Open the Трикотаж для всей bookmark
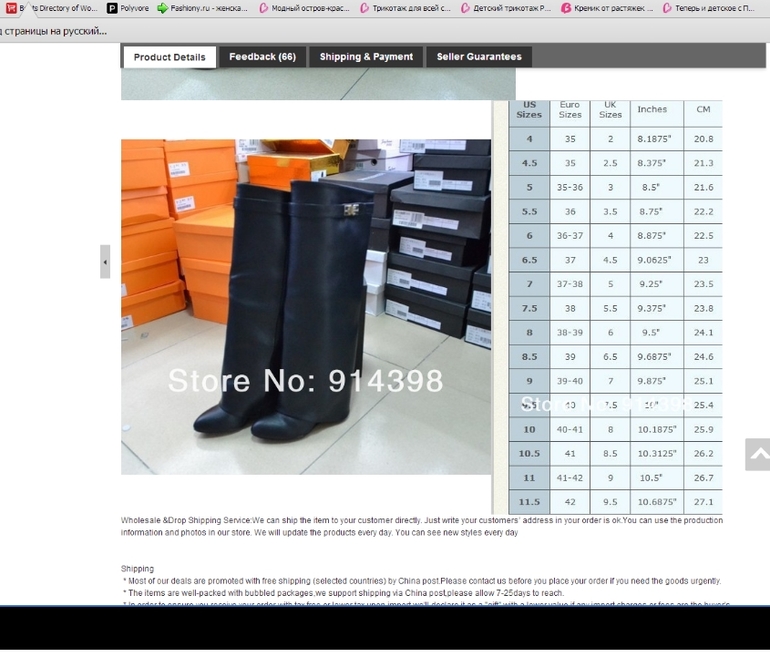This screenshot has height=657, width=770. point(406,8)
